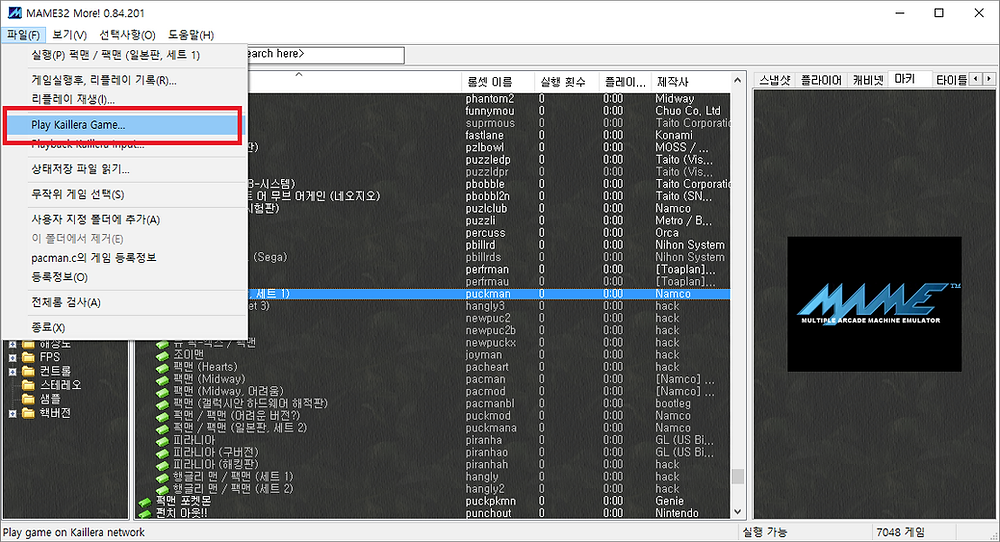Choose 무작위 게임 선택(S) menu entry
1000x542 pixels.
point(124,194)
